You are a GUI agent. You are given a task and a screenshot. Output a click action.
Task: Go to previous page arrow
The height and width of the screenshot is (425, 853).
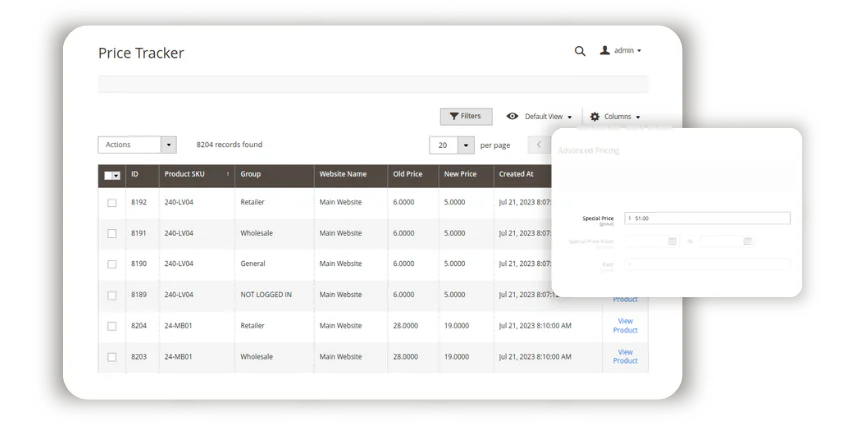(539, 145)
